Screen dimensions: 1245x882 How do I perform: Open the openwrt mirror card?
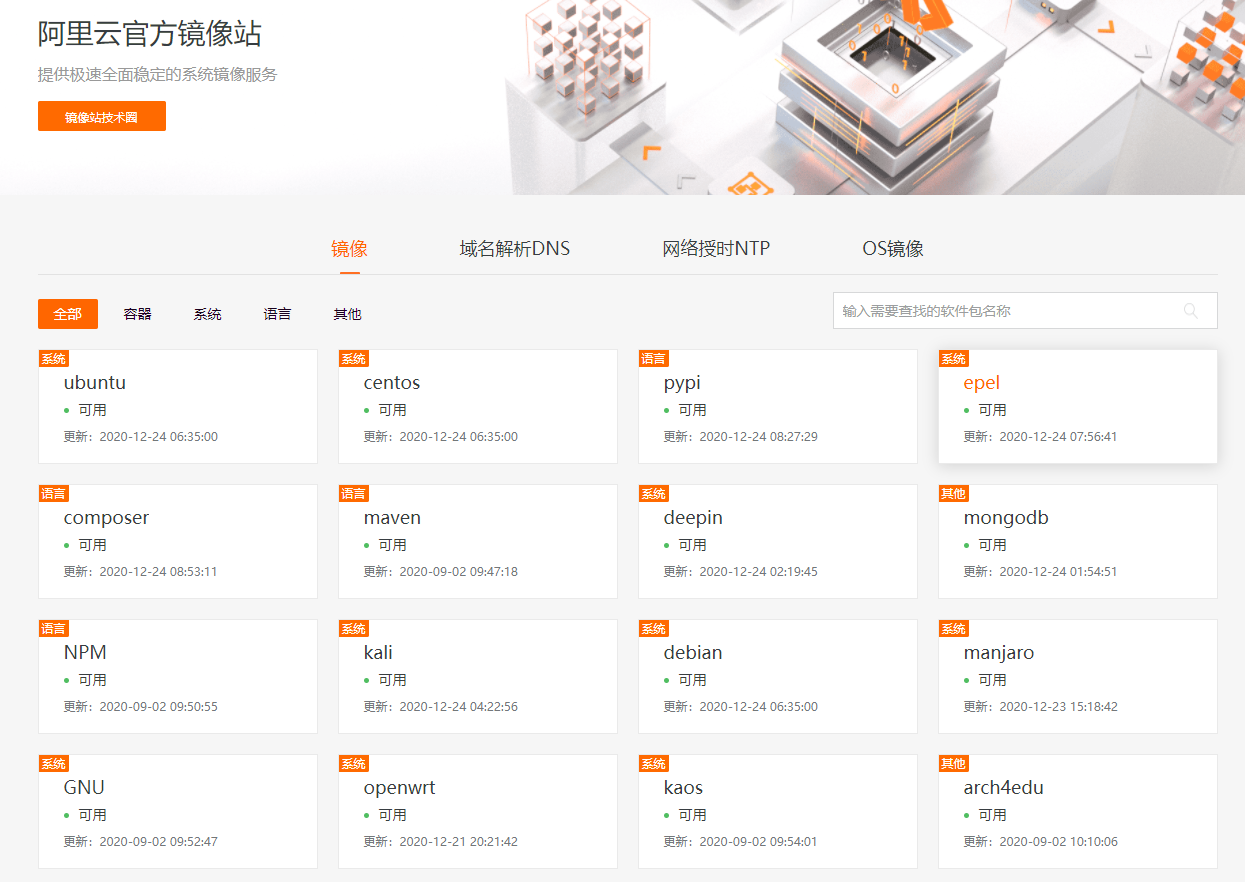478,812
